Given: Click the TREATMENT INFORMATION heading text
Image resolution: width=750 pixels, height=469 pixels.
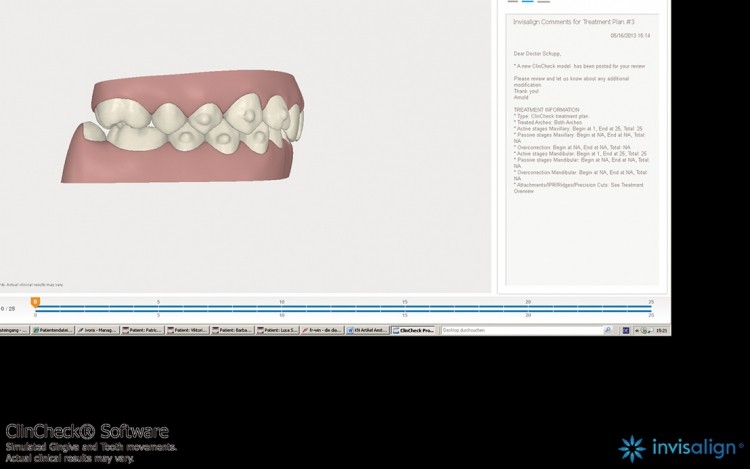Looking at the screenshot, I should [x=546, y=109].
